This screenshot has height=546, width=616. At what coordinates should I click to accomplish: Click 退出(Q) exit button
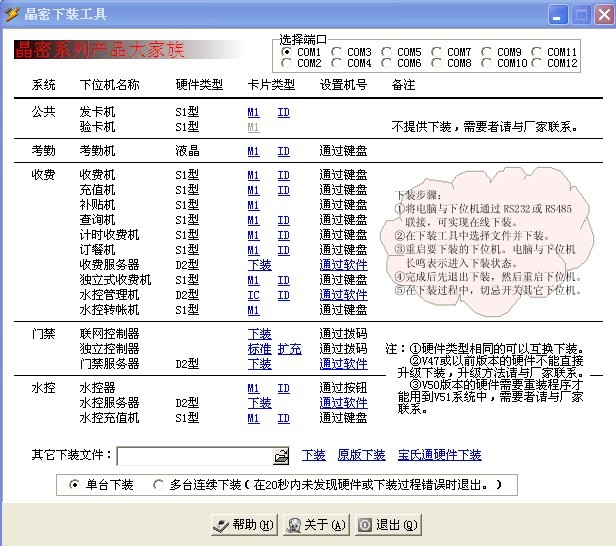(389, 525)
